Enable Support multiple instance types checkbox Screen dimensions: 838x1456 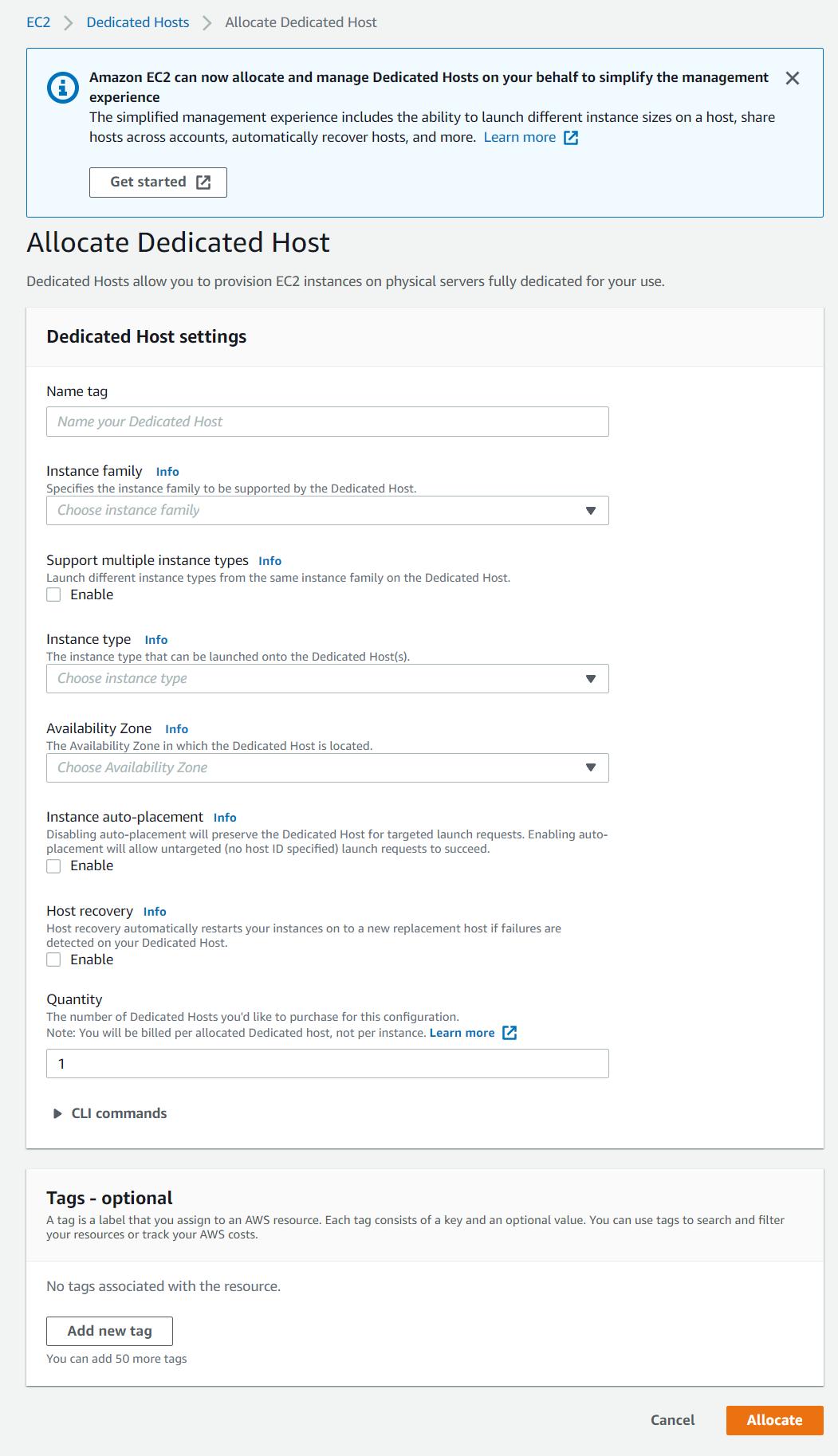(53, 595)
